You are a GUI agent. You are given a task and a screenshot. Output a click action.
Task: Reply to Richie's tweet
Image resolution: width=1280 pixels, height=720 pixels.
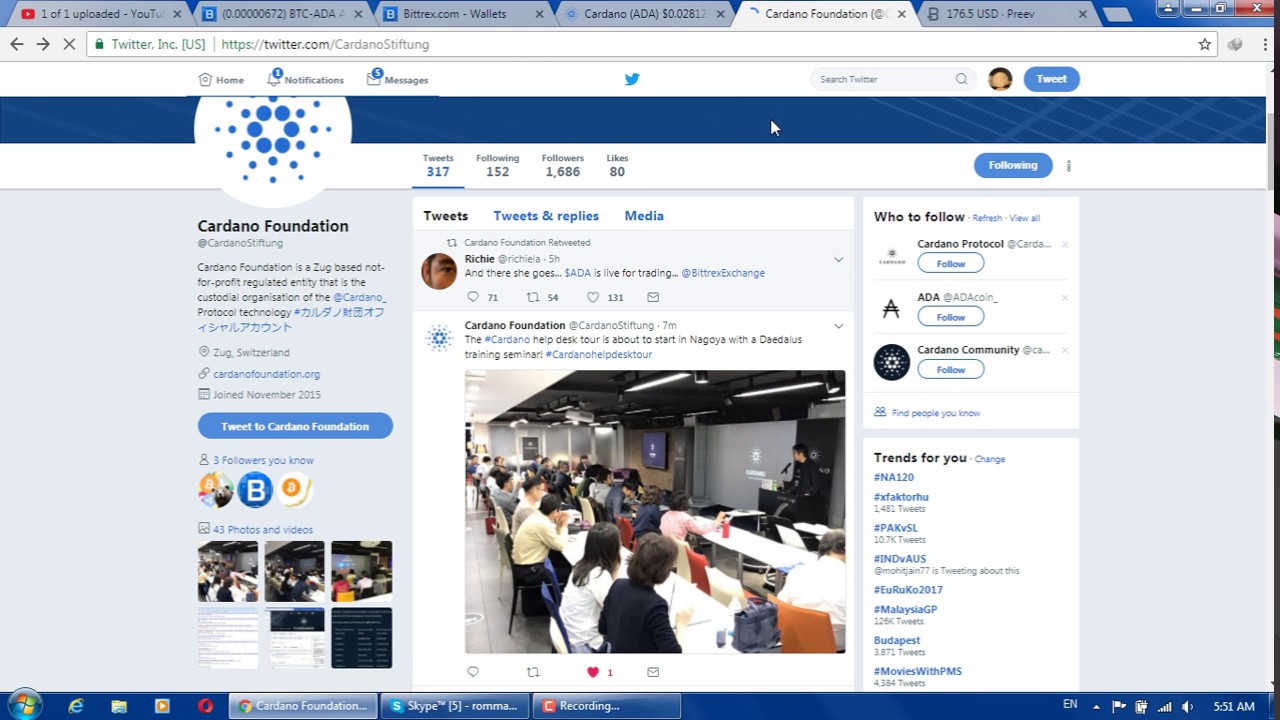tap(473, 297)
